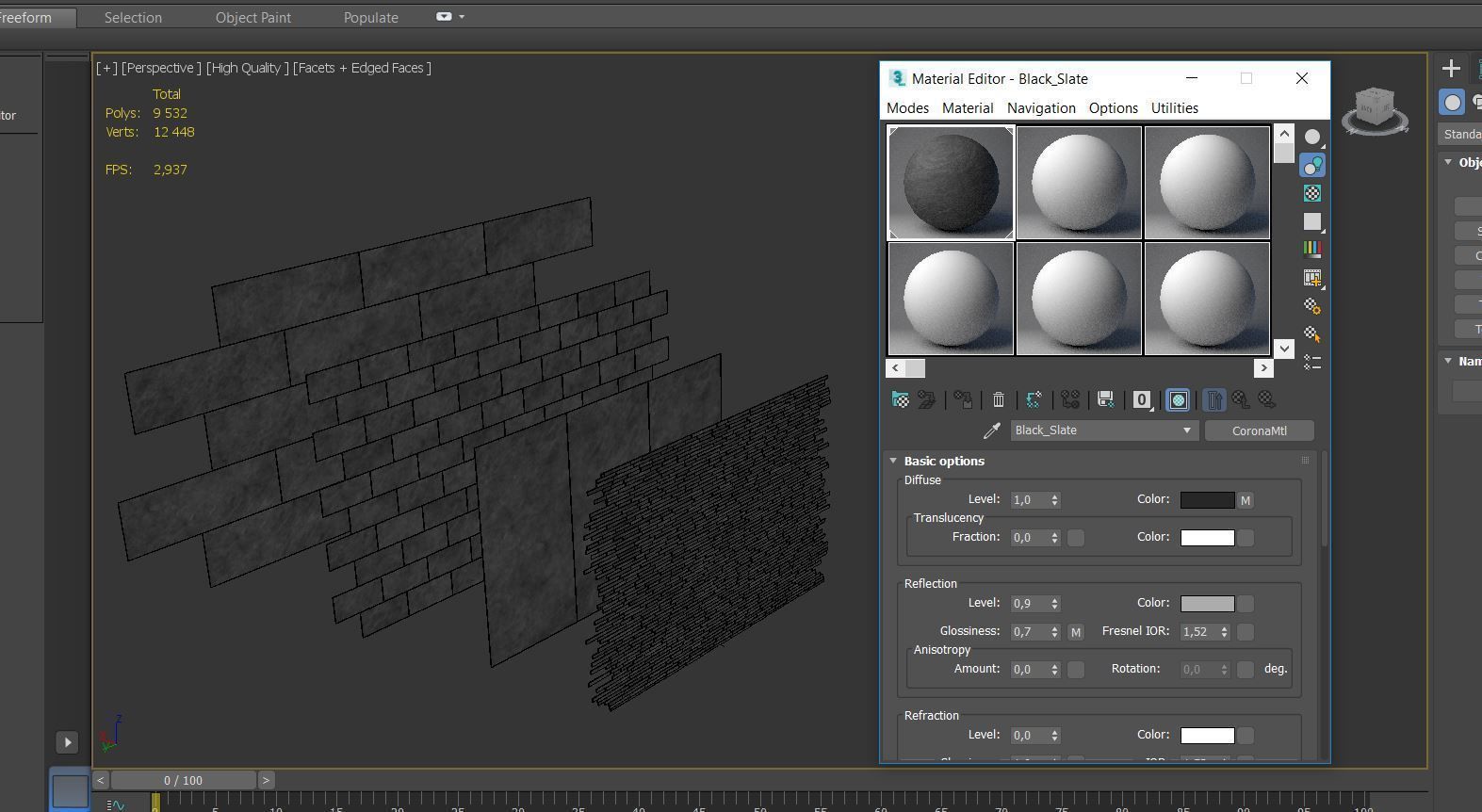Viewport: 1482px width, 812px height.
Task: Click the Make Material Copy icon
Action: (1034, 400)
